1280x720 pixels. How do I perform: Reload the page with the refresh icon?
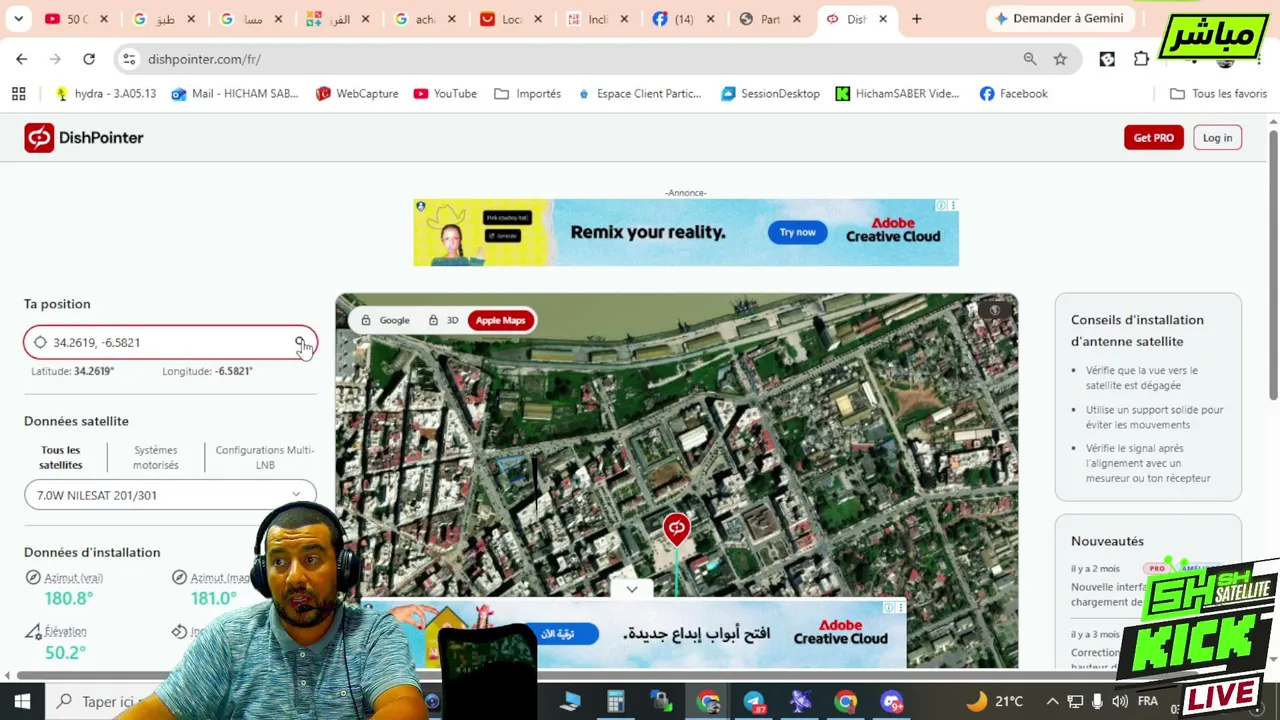pos(89,59)
